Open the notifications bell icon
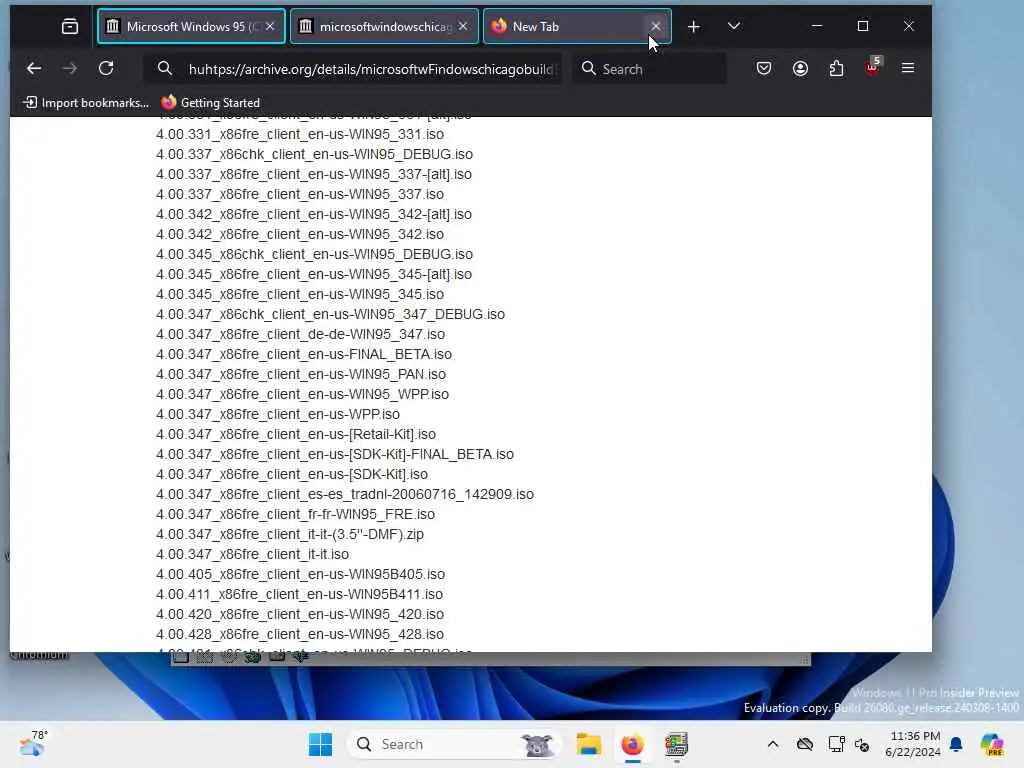Image resolution: width=1024 pixels, height=768 pixels. [x=956, y=744]
